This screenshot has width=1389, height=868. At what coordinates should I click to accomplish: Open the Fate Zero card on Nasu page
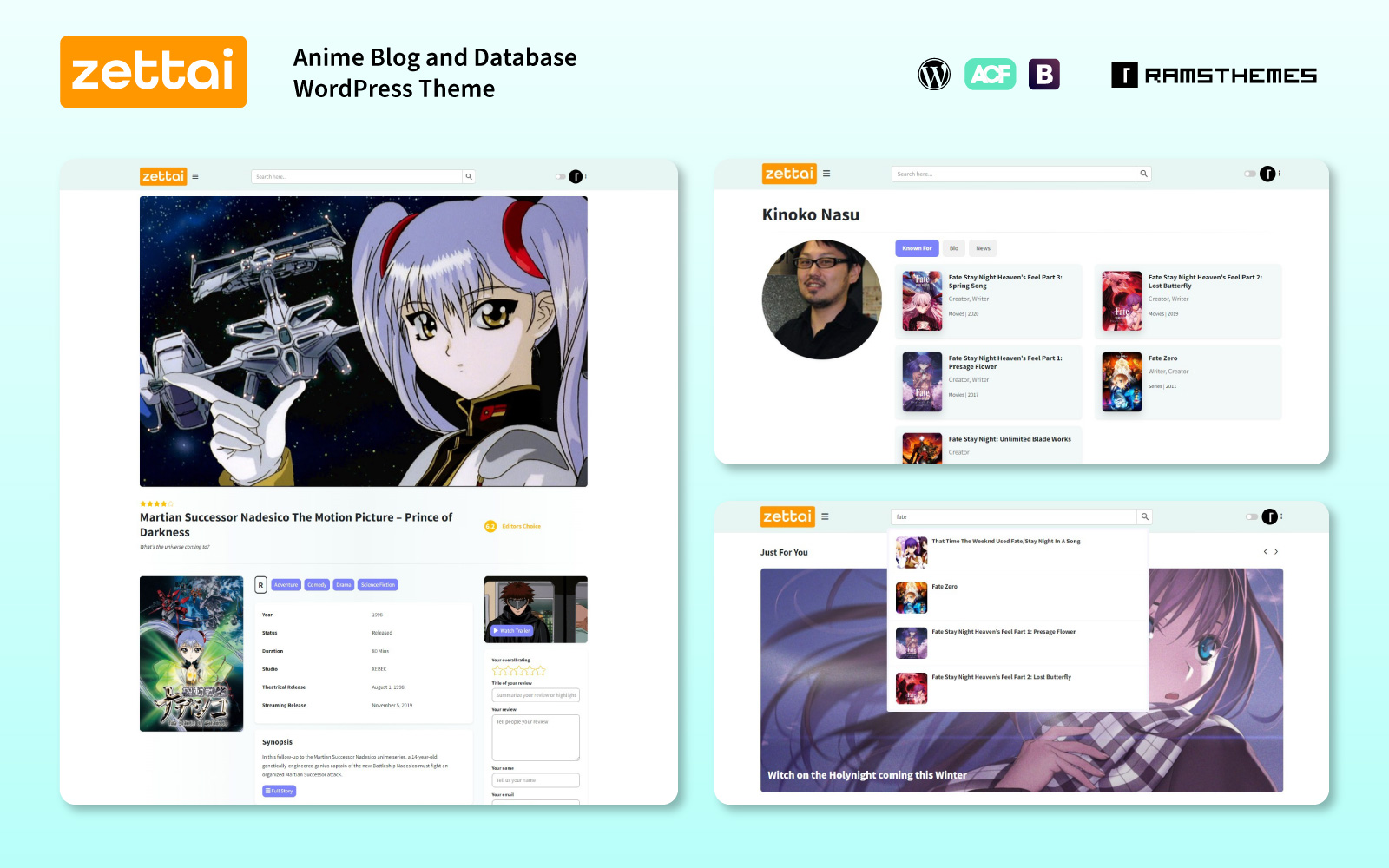[x=1188, y=382]
